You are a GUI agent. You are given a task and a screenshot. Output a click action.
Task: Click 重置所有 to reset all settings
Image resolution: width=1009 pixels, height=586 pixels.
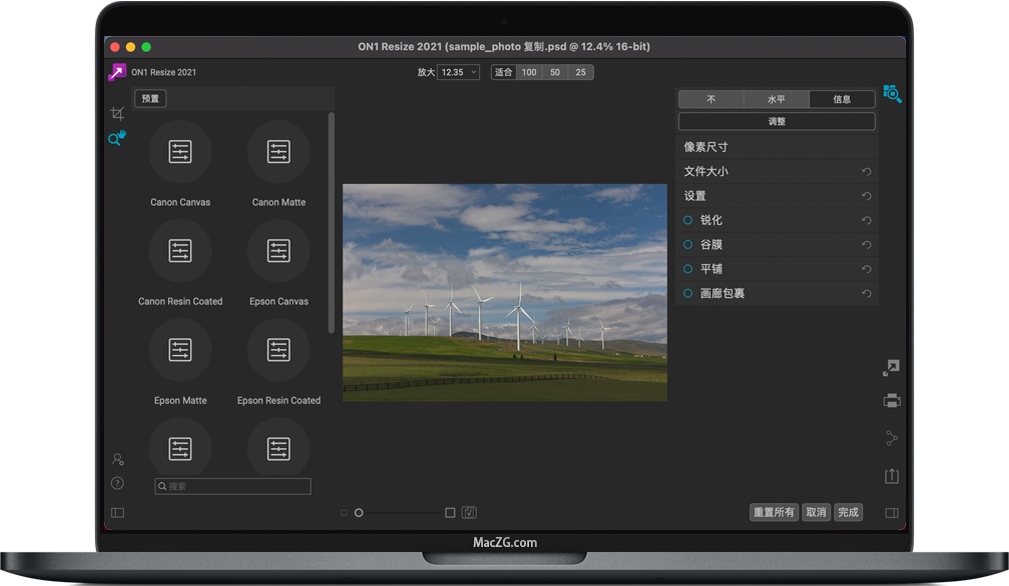point(772,512)
